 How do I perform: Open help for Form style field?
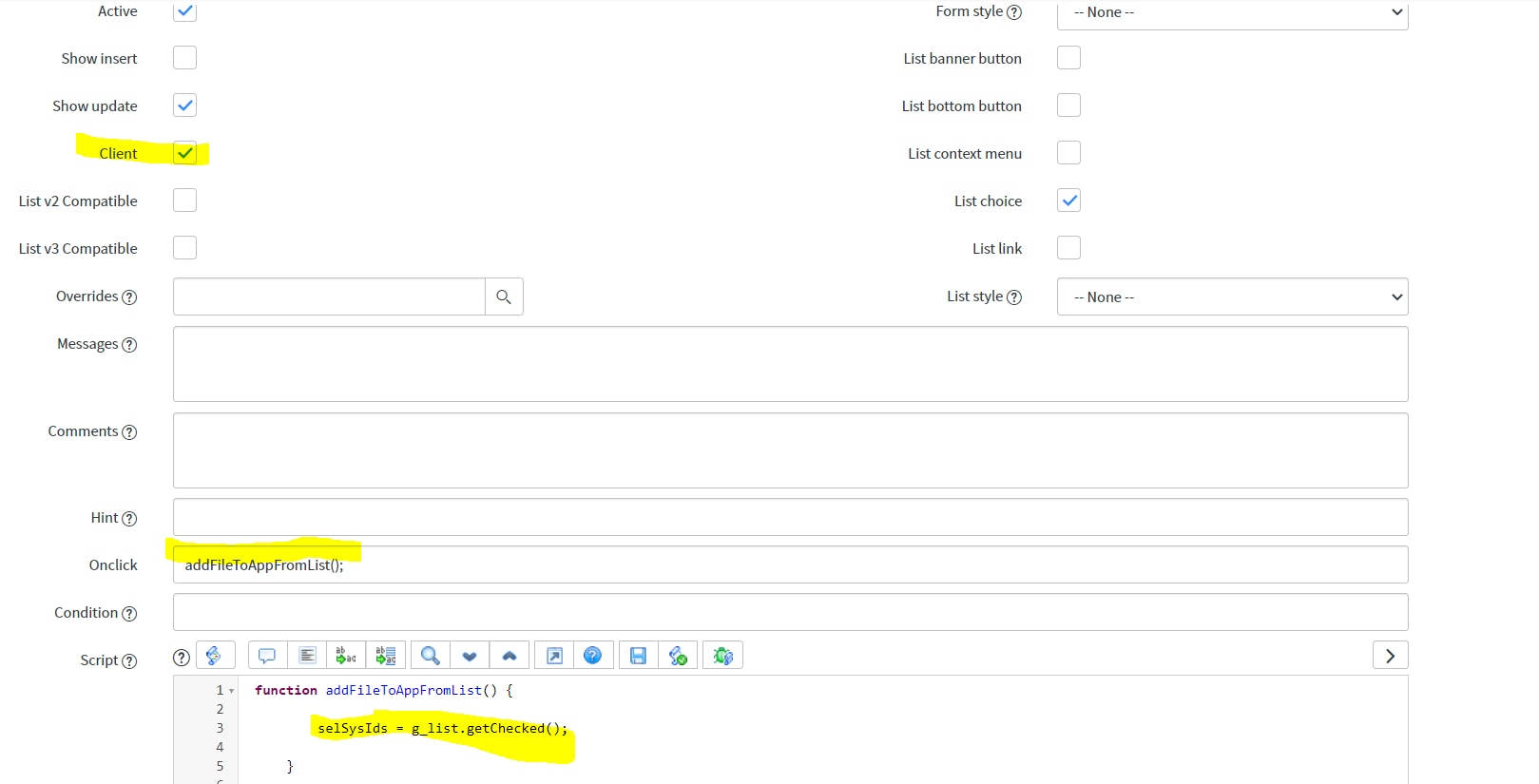(x=1014, y=12)
